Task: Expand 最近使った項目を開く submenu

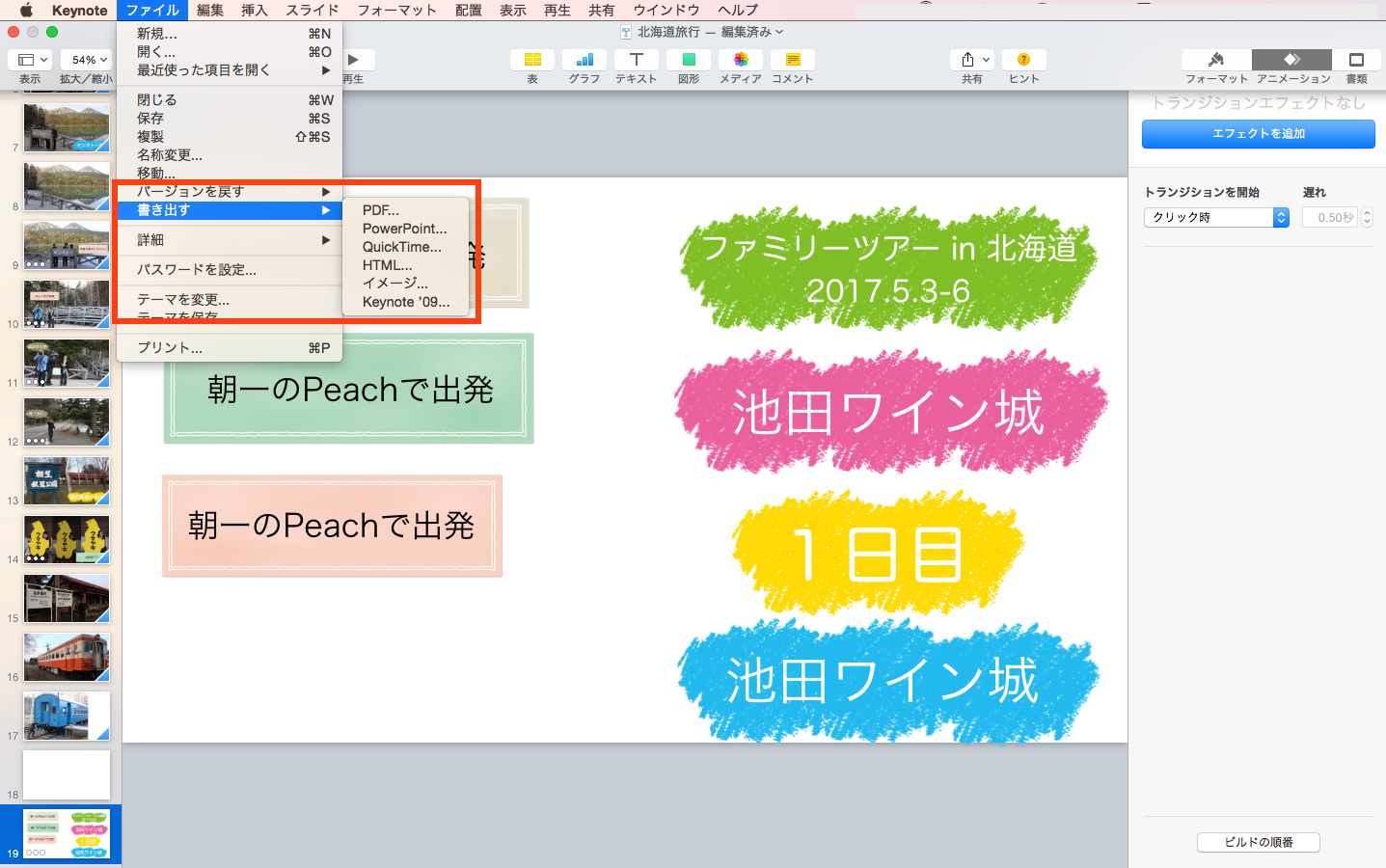Action: point(230,70)
